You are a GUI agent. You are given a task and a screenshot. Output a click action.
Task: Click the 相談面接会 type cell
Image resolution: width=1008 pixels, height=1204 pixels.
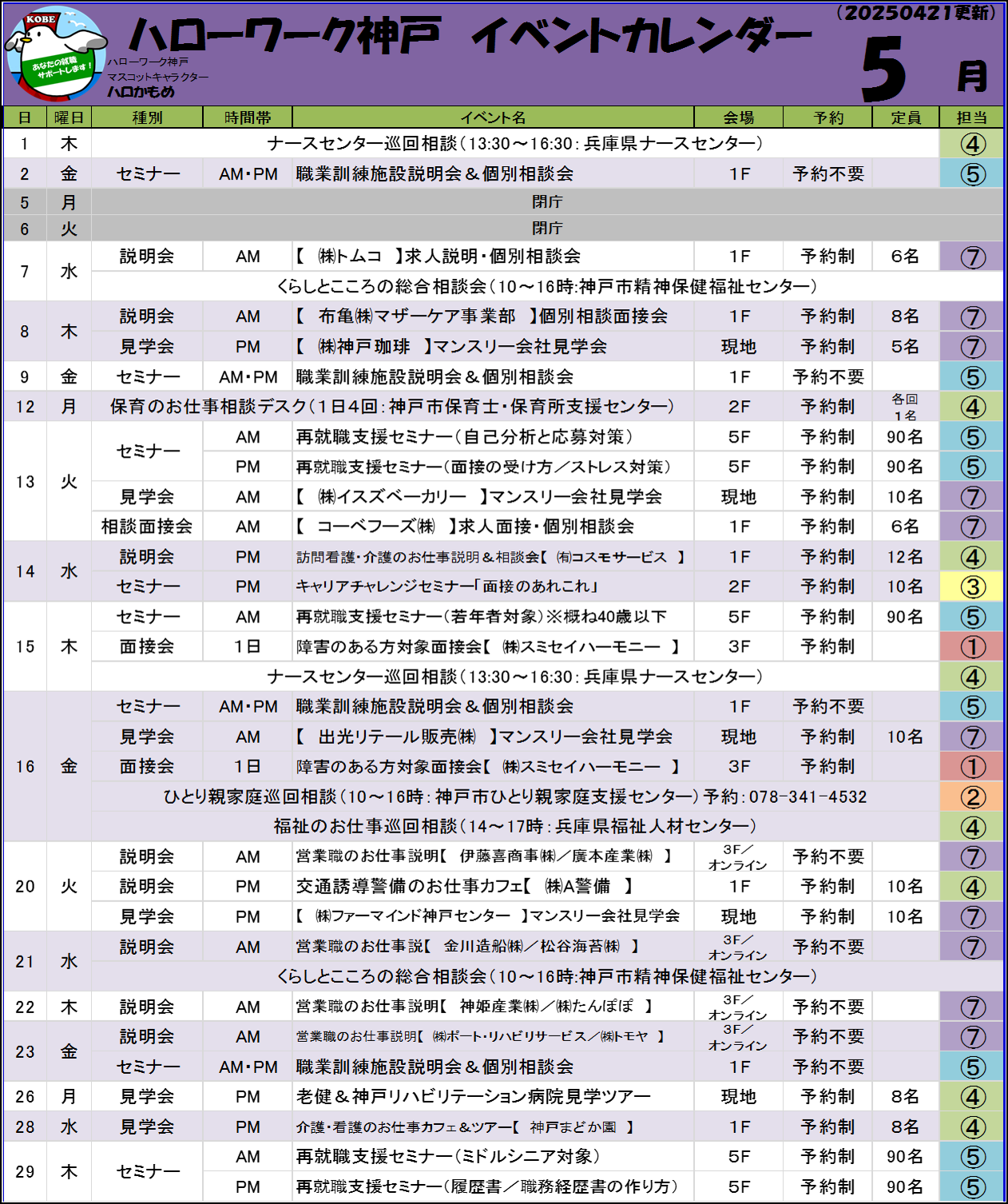[147, 527]
